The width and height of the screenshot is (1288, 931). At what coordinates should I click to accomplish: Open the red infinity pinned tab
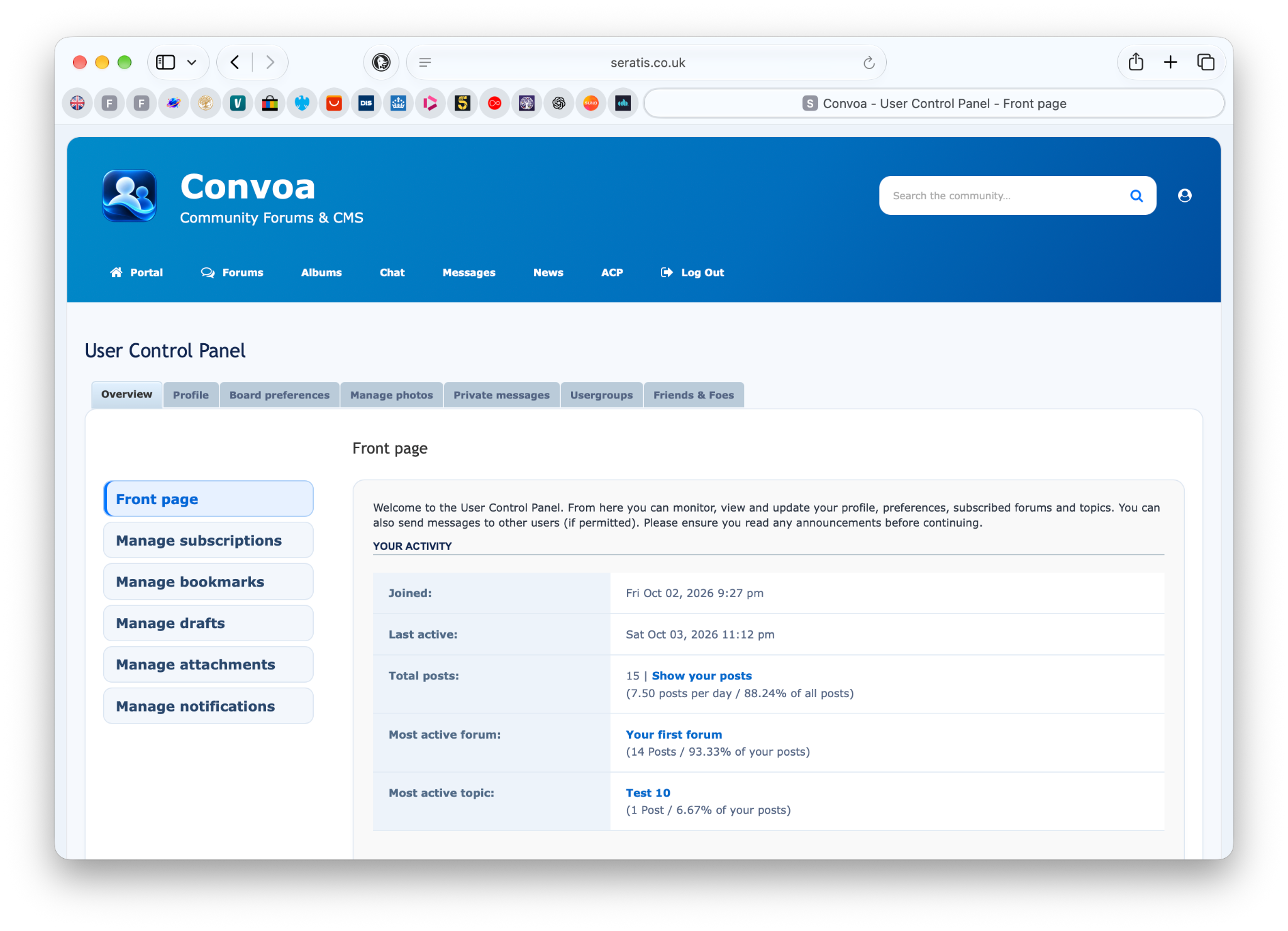494,103
